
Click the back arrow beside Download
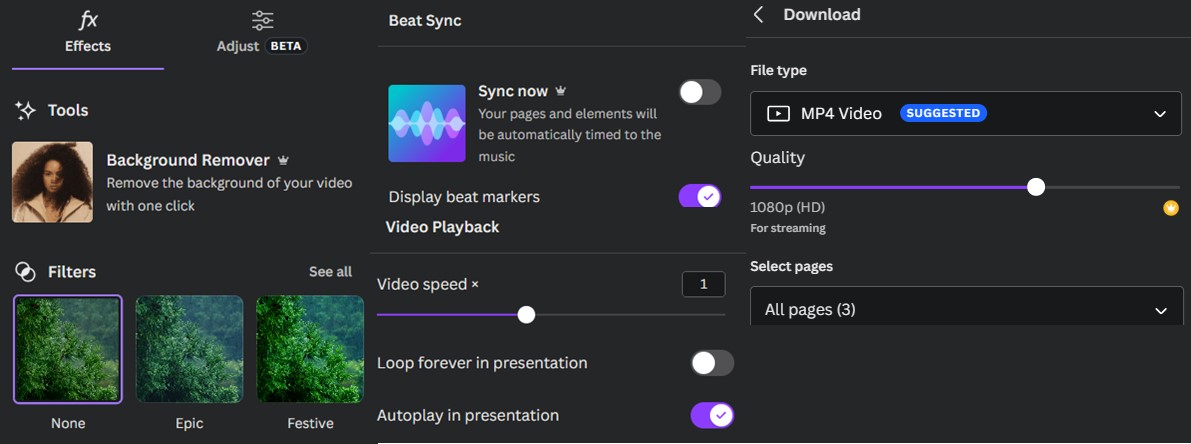click(x=759, y=14)
